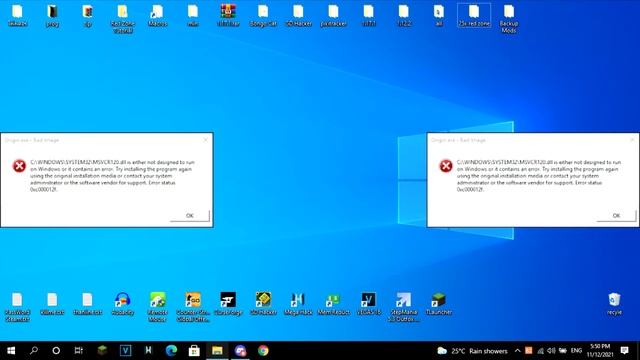Select the pixitracker desktop file
640x360 pixels.
[333, 16]
